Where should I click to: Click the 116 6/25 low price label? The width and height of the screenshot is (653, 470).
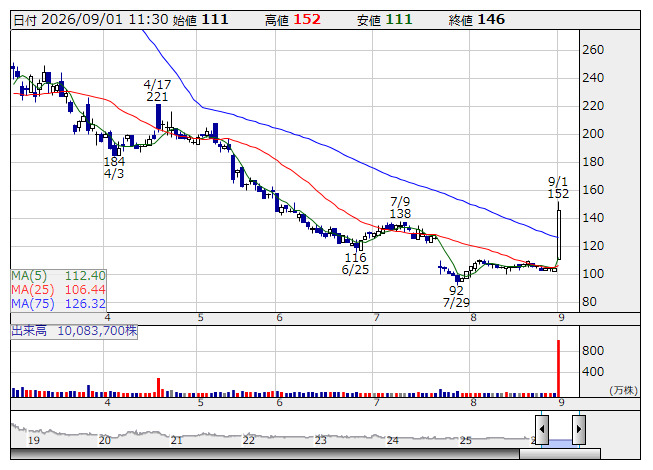(355, 264)
